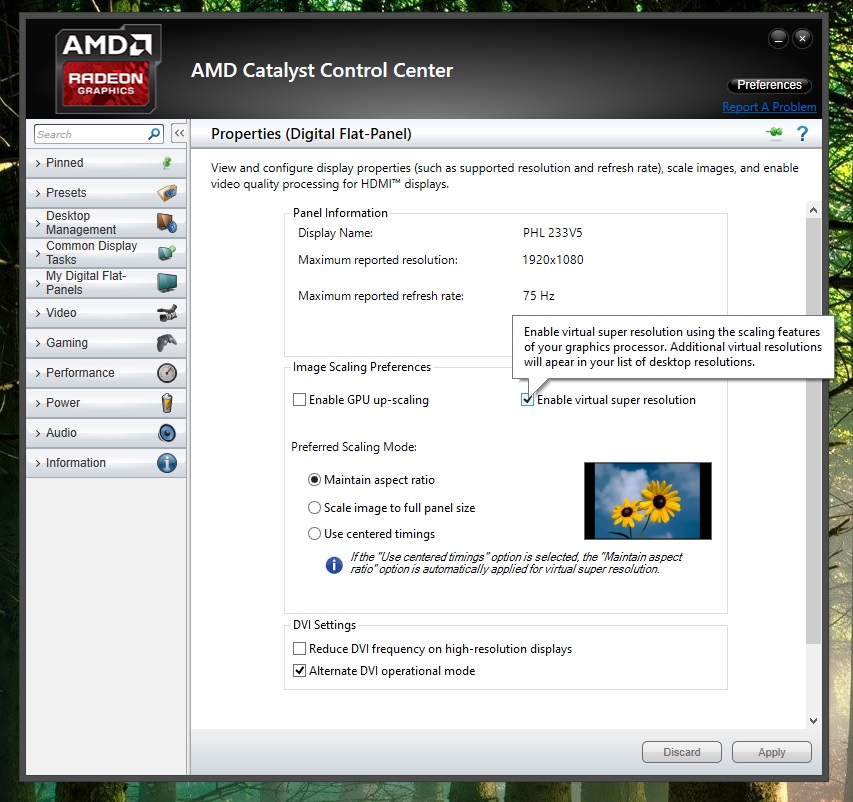Open help via question mark icon
This screenshot has height=802, width=853.
coord(802,133)
